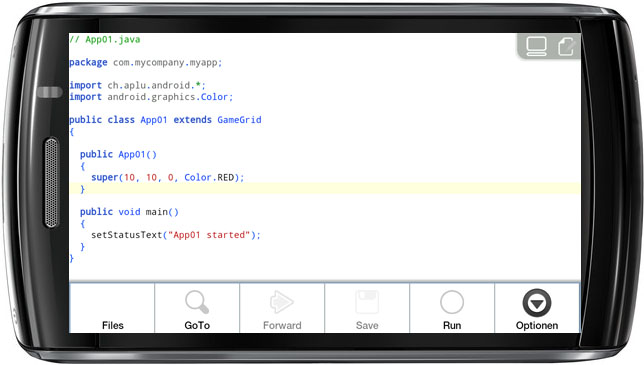Click 'public class App01 extends GameGrid' line

(x=165, y=120)
